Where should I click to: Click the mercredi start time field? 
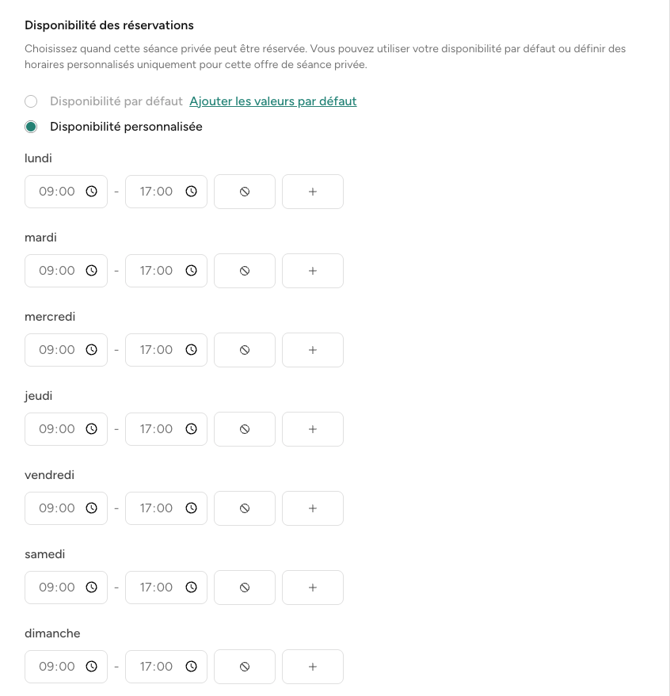[57, 350]
